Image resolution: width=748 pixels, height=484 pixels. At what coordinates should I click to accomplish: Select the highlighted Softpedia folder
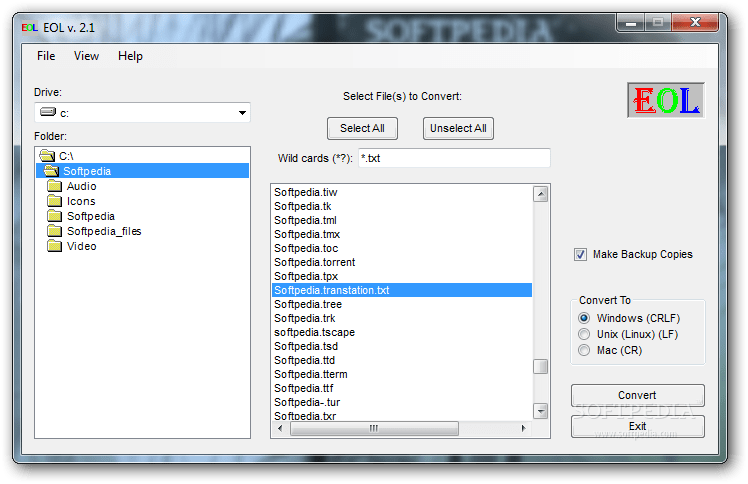pos(143,171)
